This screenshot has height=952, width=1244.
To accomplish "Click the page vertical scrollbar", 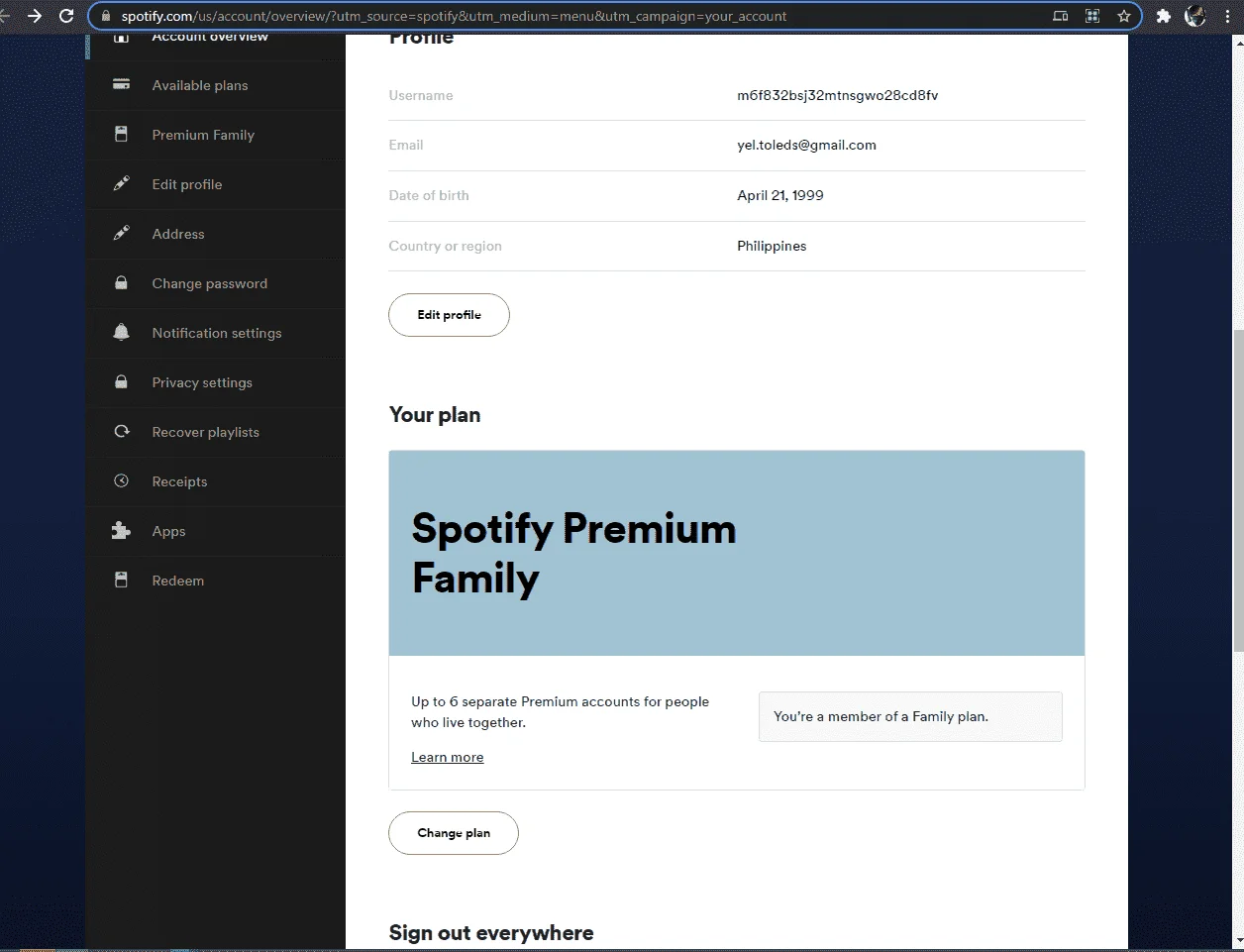I will tap(1238, 490).
